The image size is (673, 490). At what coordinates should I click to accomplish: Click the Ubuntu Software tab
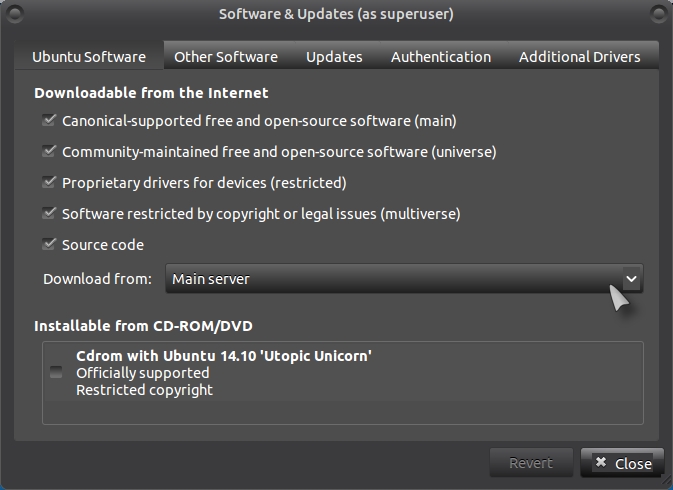point(89,57)
